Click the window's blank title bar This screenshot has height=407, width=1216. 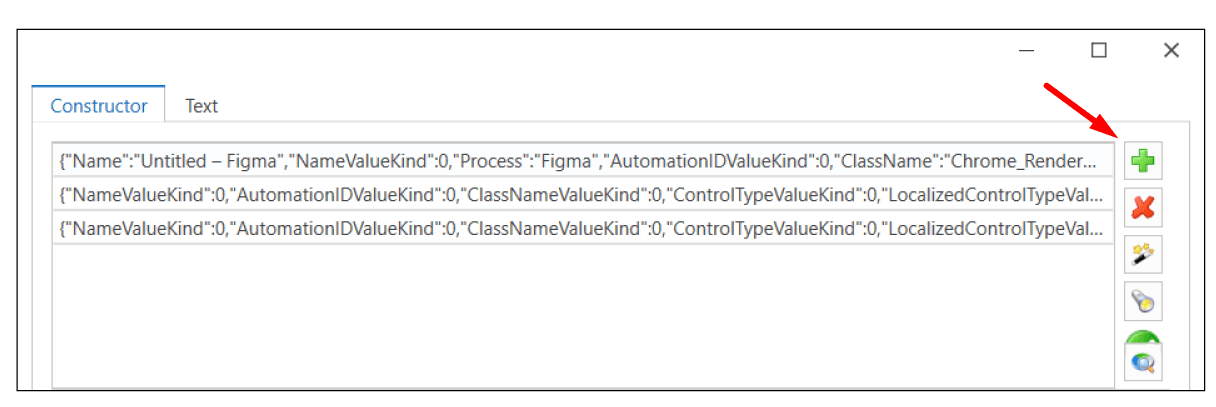coord(500,51)
